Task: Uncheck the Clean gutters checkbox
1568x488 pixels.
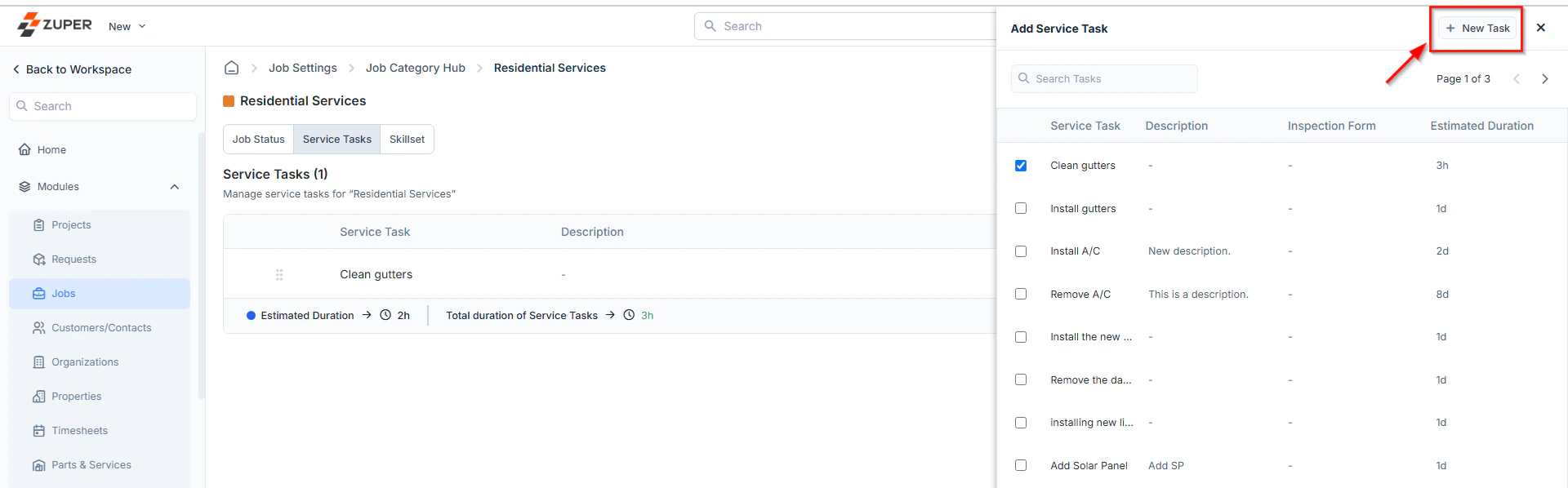Action: tap(1021, 166)
